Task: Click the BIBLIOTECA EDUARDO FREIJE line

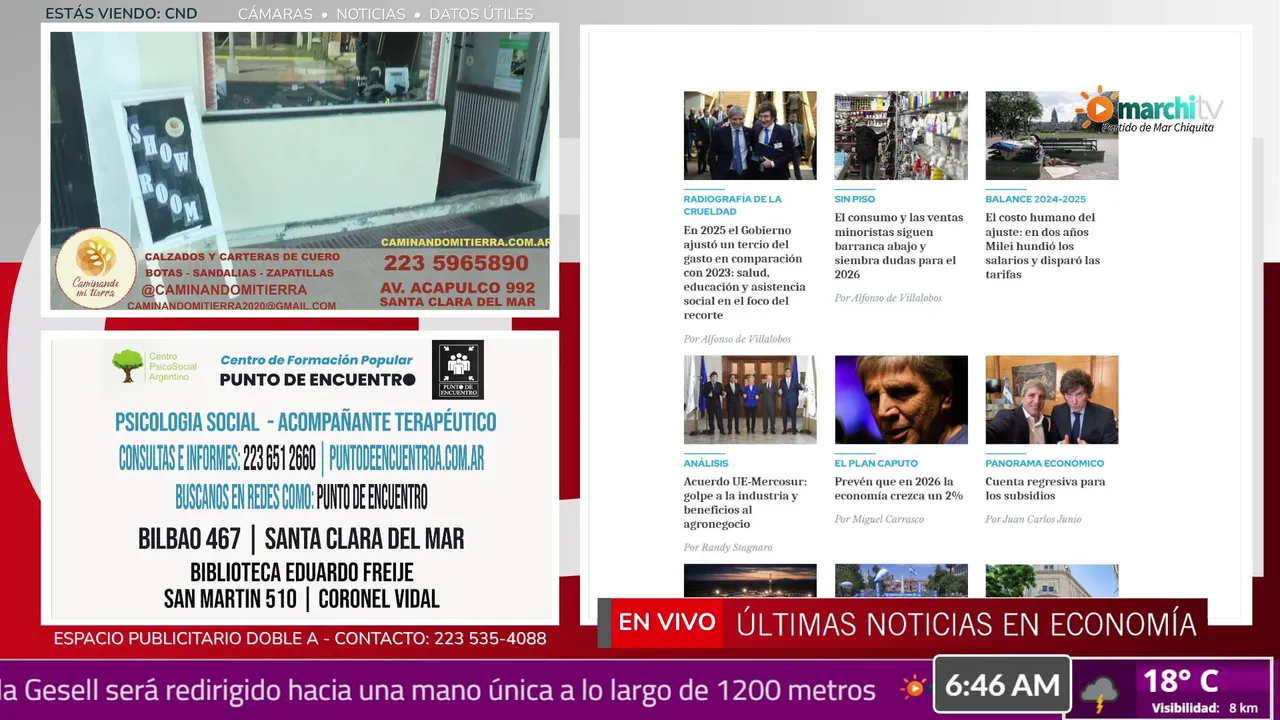Action: (301, 573)
